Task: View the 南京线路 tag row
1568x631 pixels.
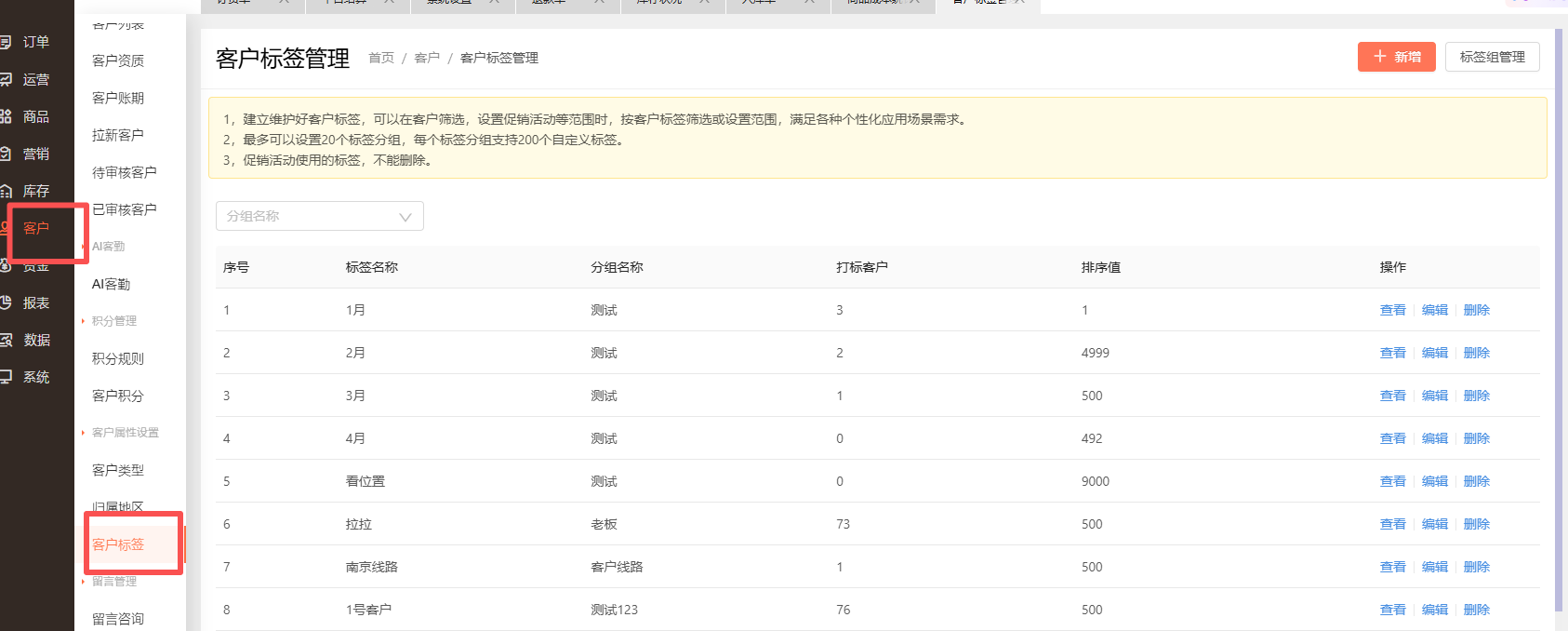Action: coord(1392,567)
